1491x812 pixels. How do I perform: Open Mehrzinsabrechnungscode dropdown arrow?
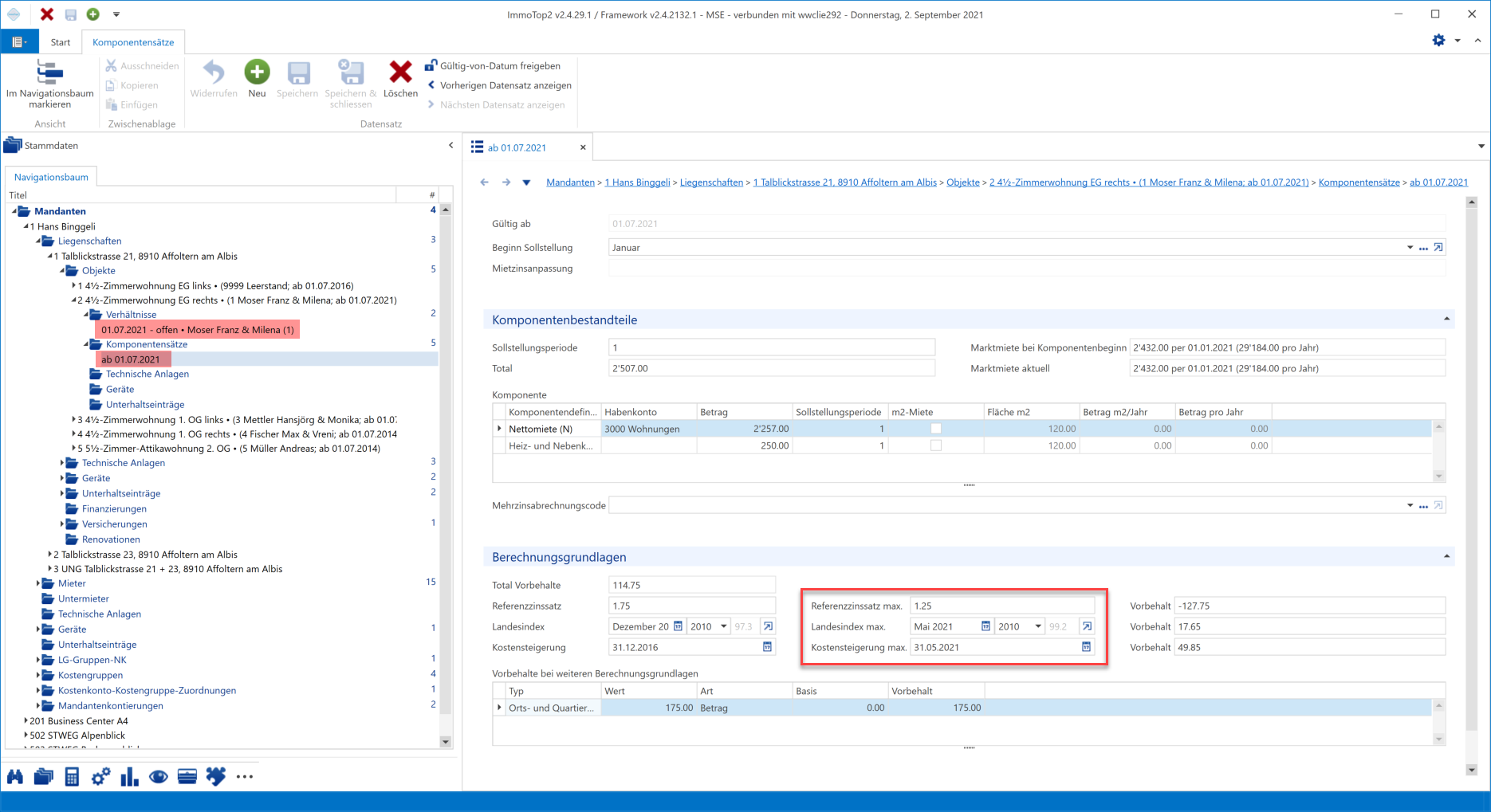pos(1410,506)
